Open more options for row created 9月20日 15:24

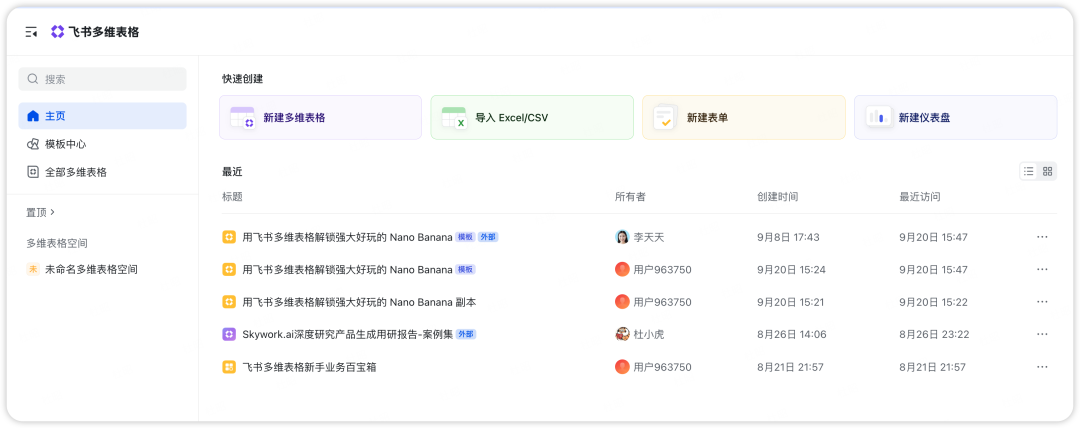[x=1042, y=269]
